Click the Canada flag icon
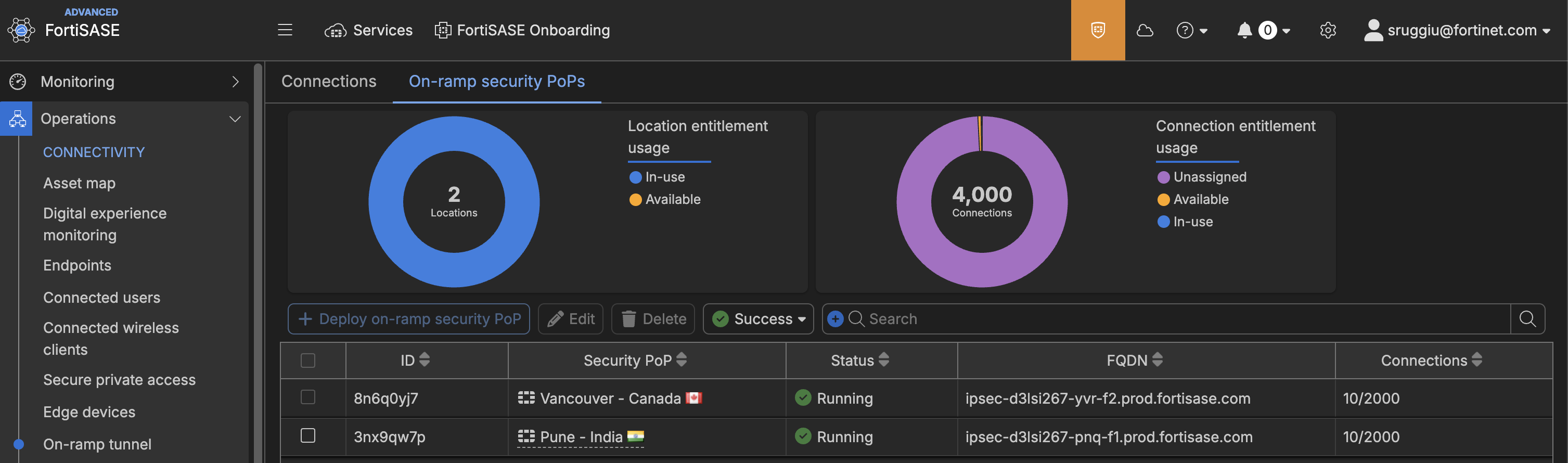This screenshot has height=463, width=1568. tap(693, 398)
